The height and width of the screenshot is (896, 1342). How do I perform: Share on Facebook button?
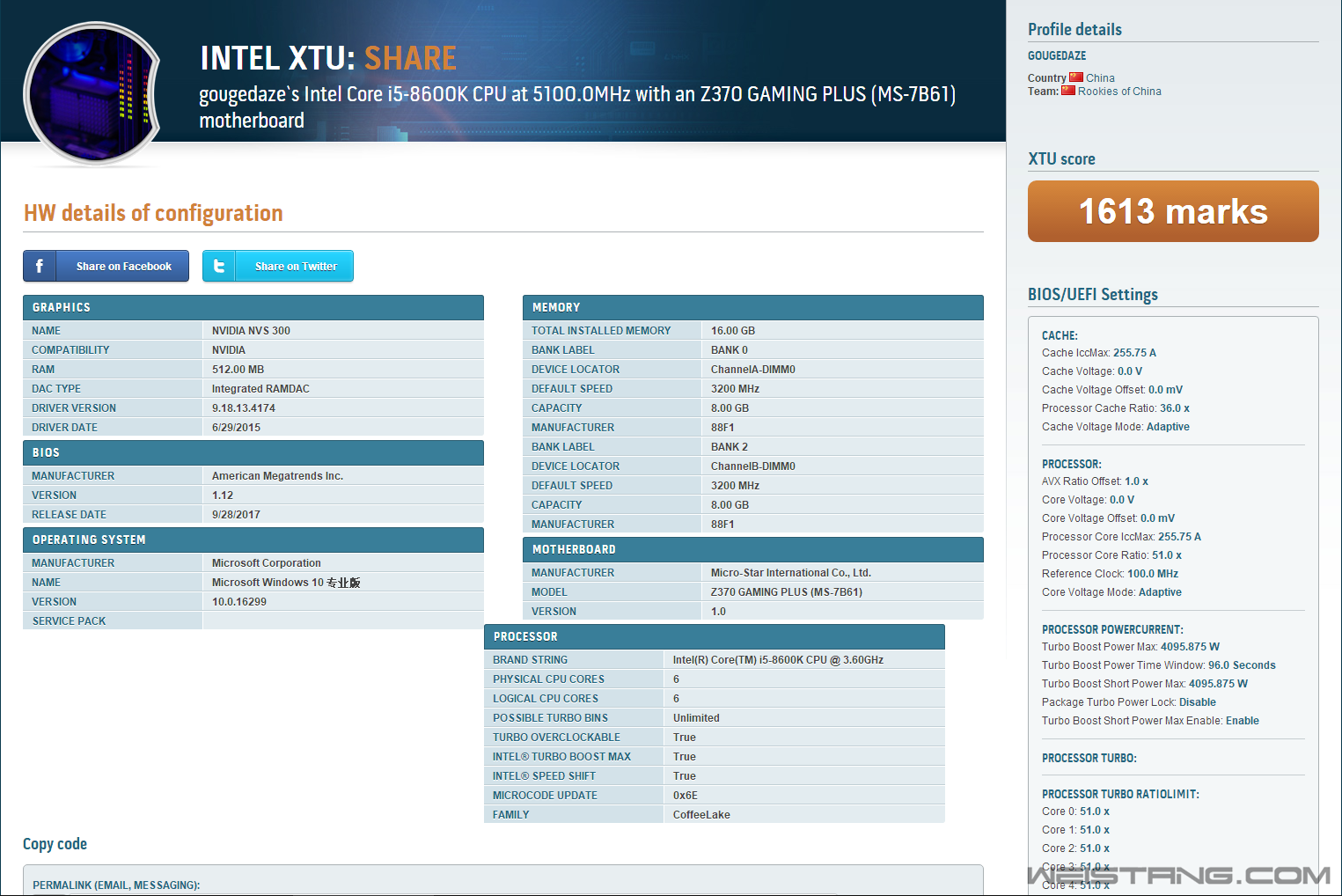tap(106, 266)
